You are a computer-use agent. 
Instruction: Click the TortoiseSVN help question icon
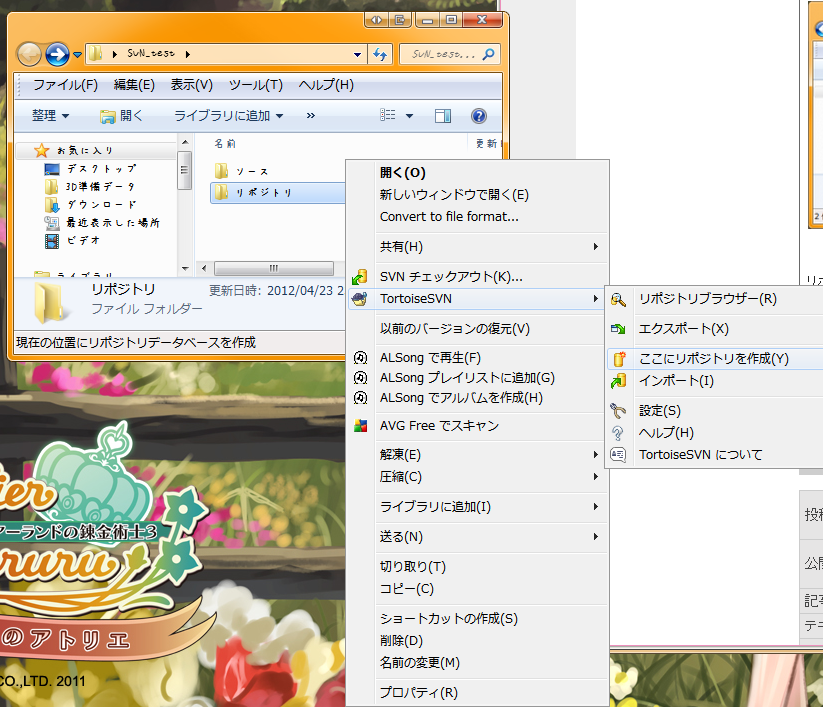point(618,432)
